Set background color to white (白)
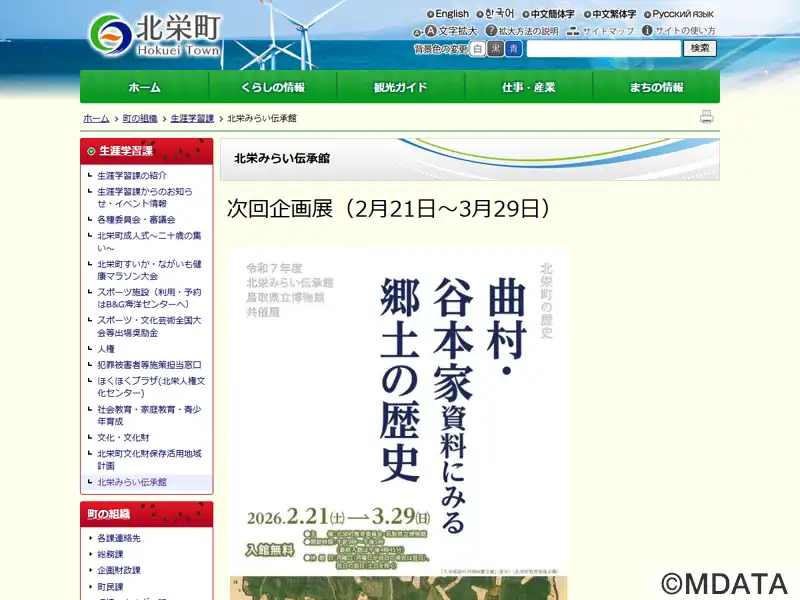 point(478,49)
